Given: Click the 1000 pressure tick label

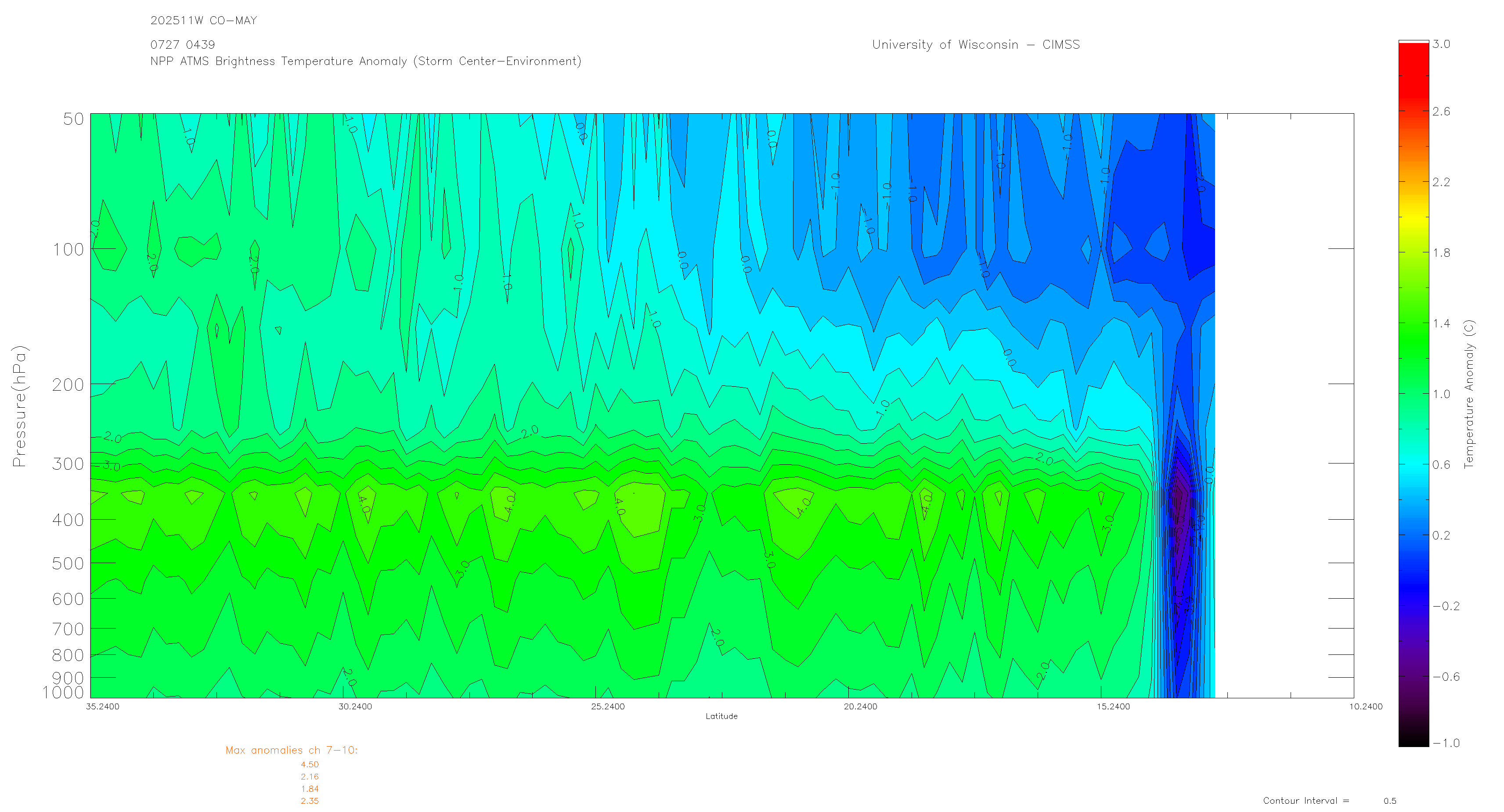Looking at the screenshot, I should coord(63,693).
